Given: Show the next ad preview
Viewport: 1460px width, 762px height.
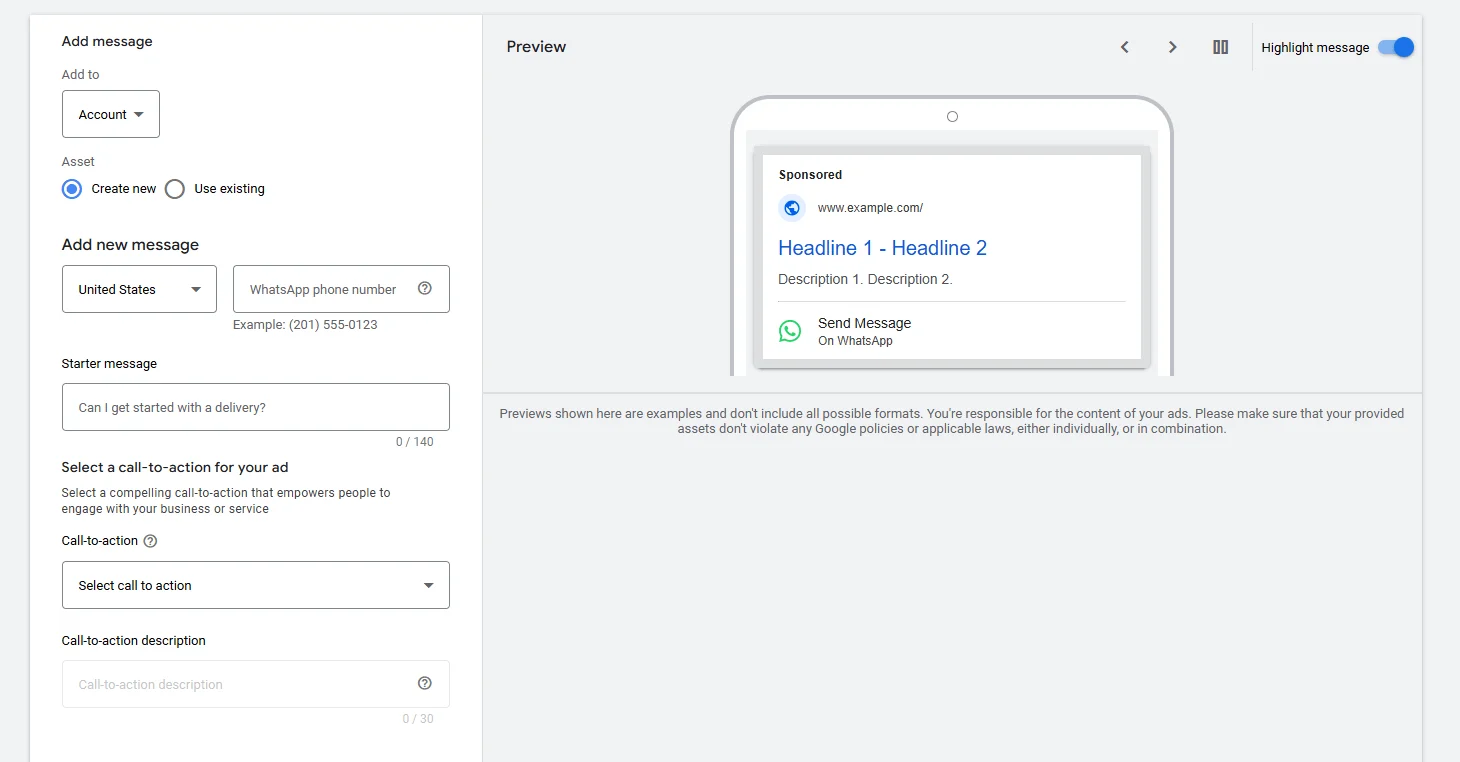Looking at the screenshot, I should click(1172, 47).
